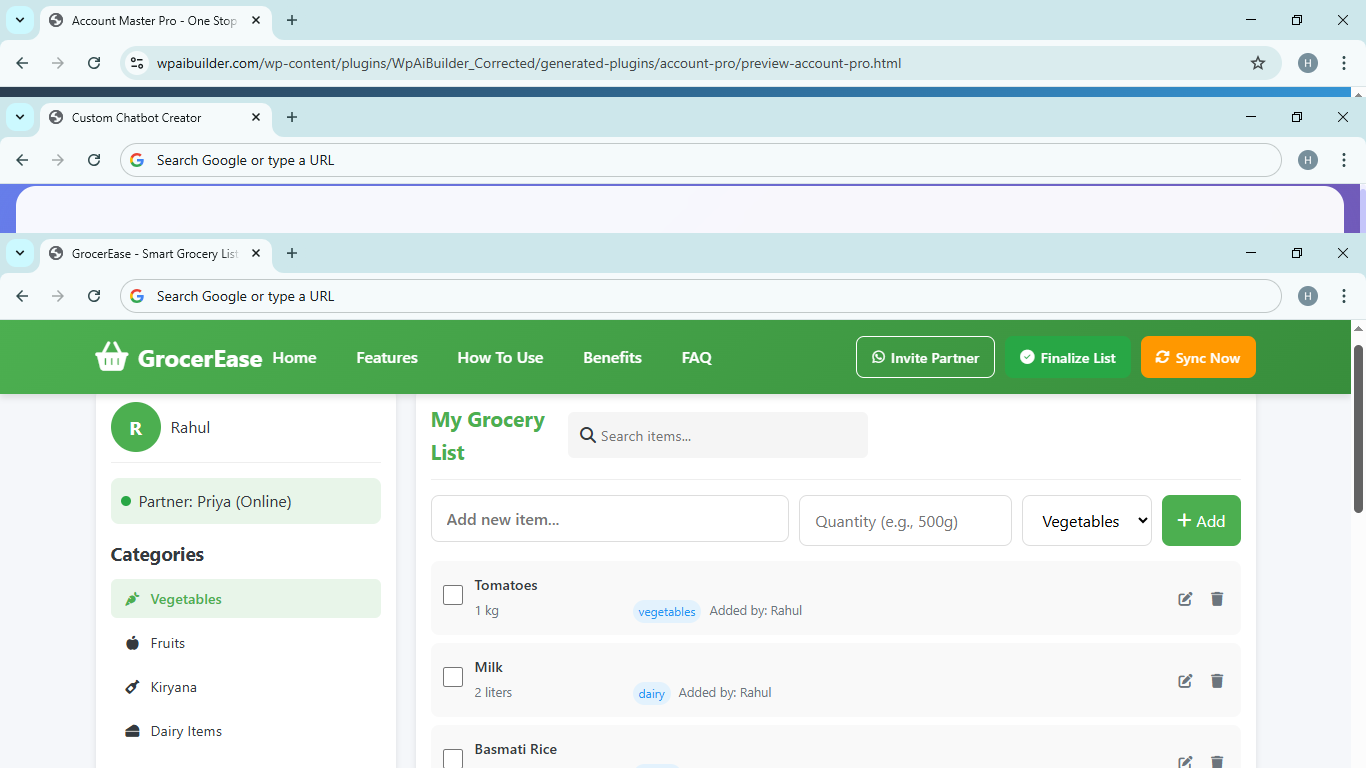Open Chrome's three-dot menu in GrocerEase window
1366x768 pixels.
[1344, 296]
